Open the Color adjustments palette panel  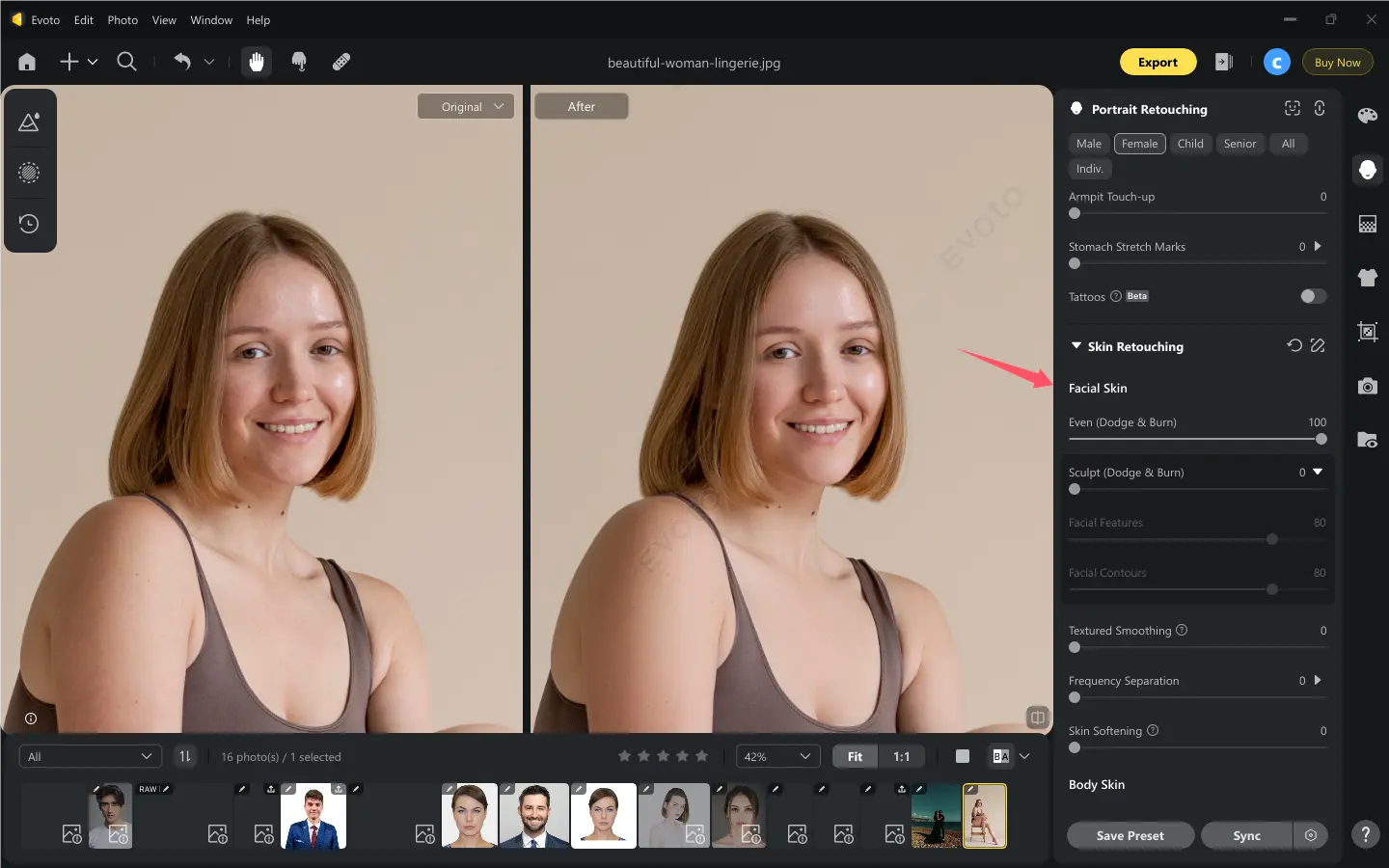pos(1367,116)
